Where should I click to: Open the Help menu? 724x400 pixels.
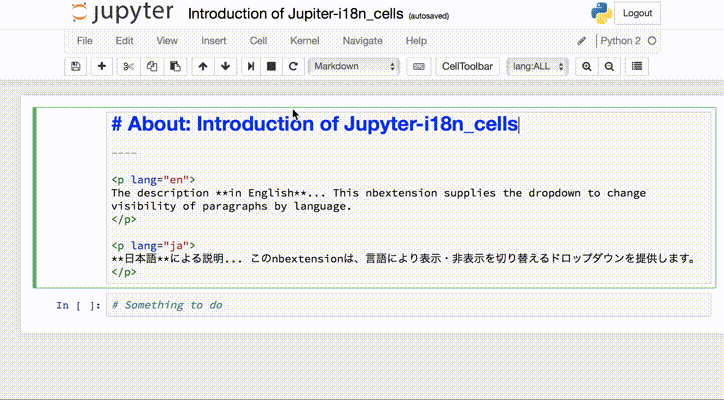416,41
